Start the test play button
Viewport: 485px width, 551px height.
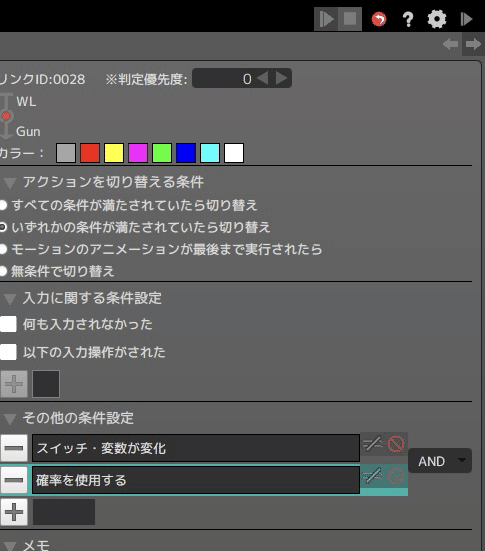(326, 19)
